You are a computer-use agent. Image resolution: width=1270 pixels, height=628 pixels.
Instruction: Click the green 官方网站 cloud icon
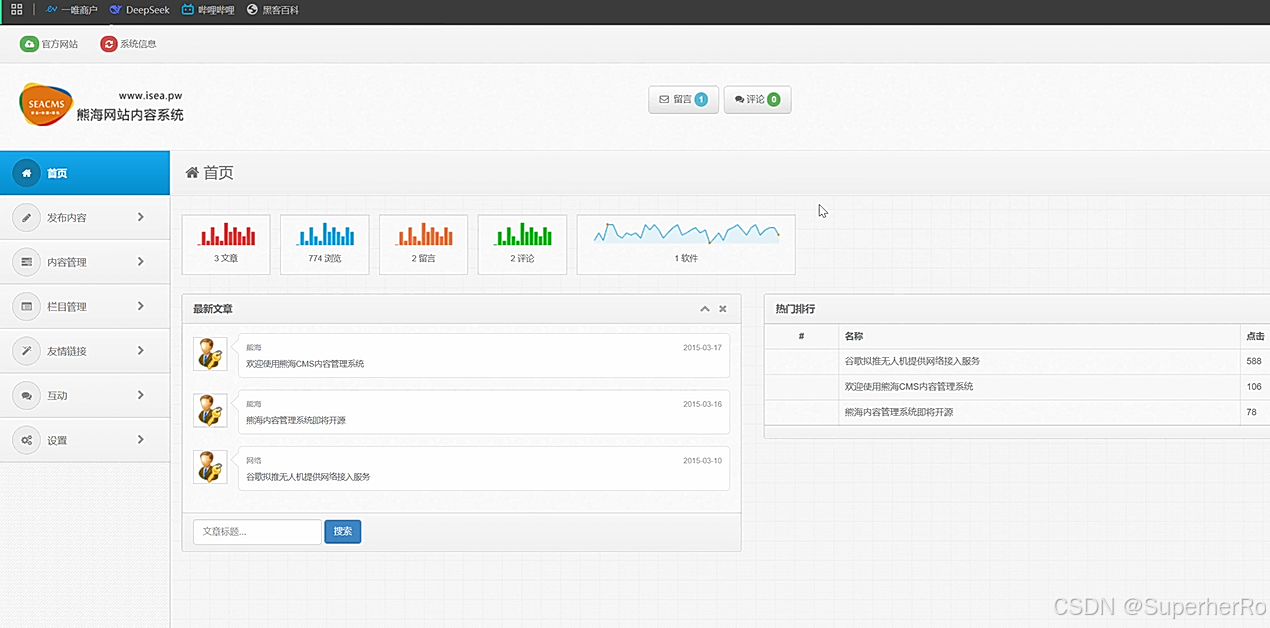[x=28, y=44]
